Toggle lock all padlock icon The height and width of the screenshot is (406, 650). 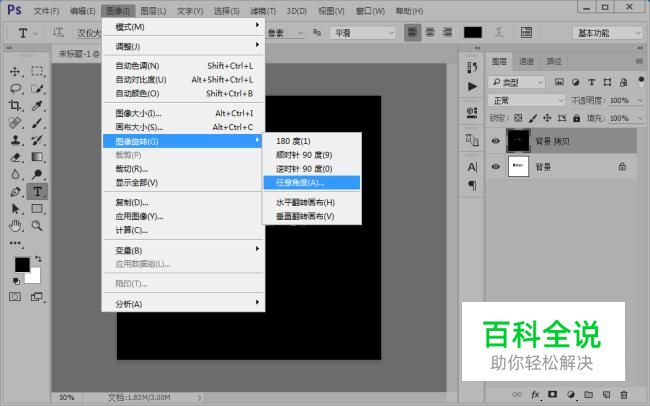pos(576,118)
